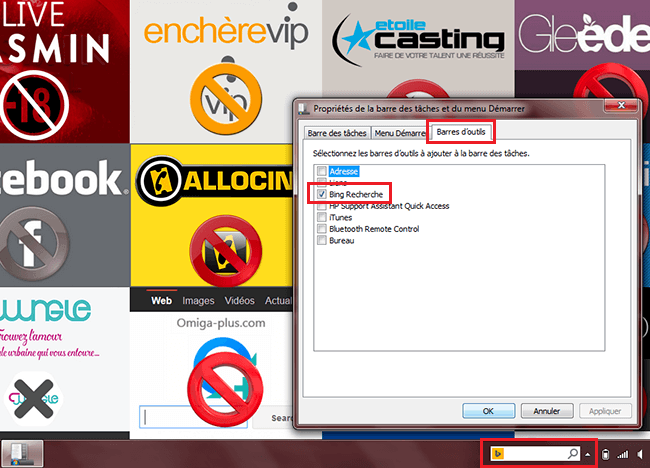This screenshot has height=468, width=650.
Task: Show hidden tray icons arrow
Action: [588, 454]
